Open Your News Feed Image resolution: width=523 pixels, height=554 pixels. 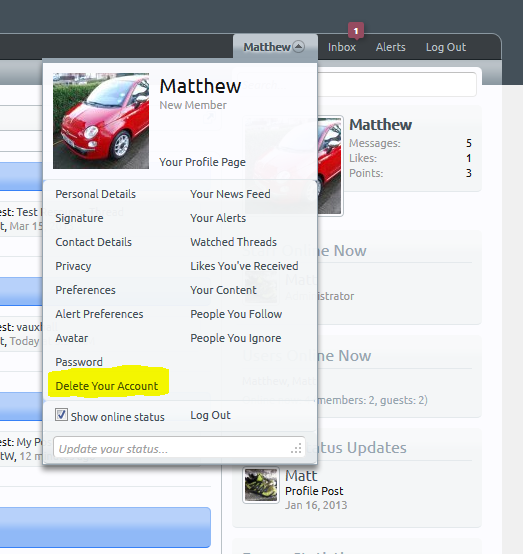pos(230,194)
